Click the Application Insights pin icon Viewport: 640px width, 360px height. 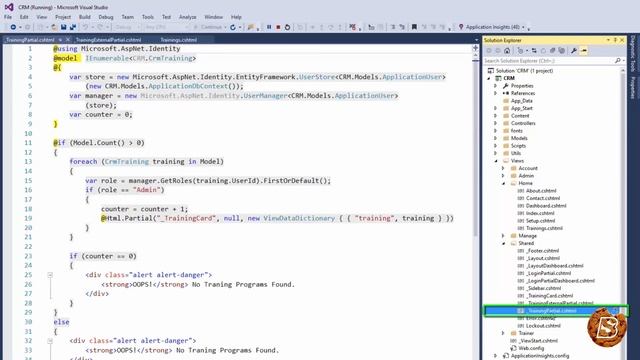tap(461, 27)
